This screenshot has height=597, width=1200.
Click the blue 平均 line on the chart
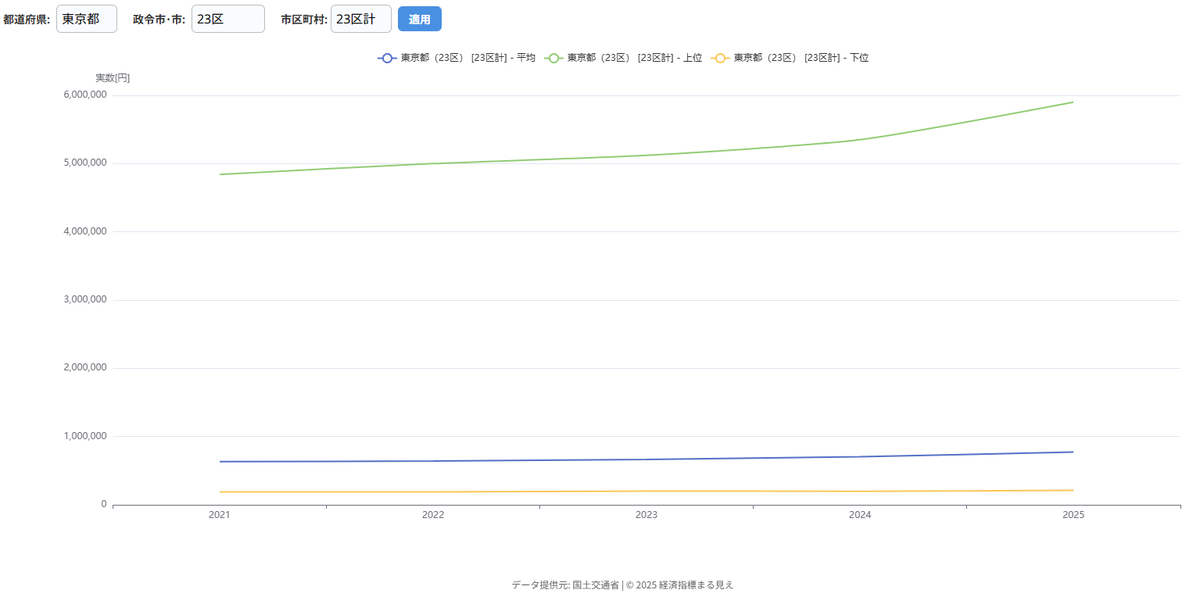pos(646,460)
